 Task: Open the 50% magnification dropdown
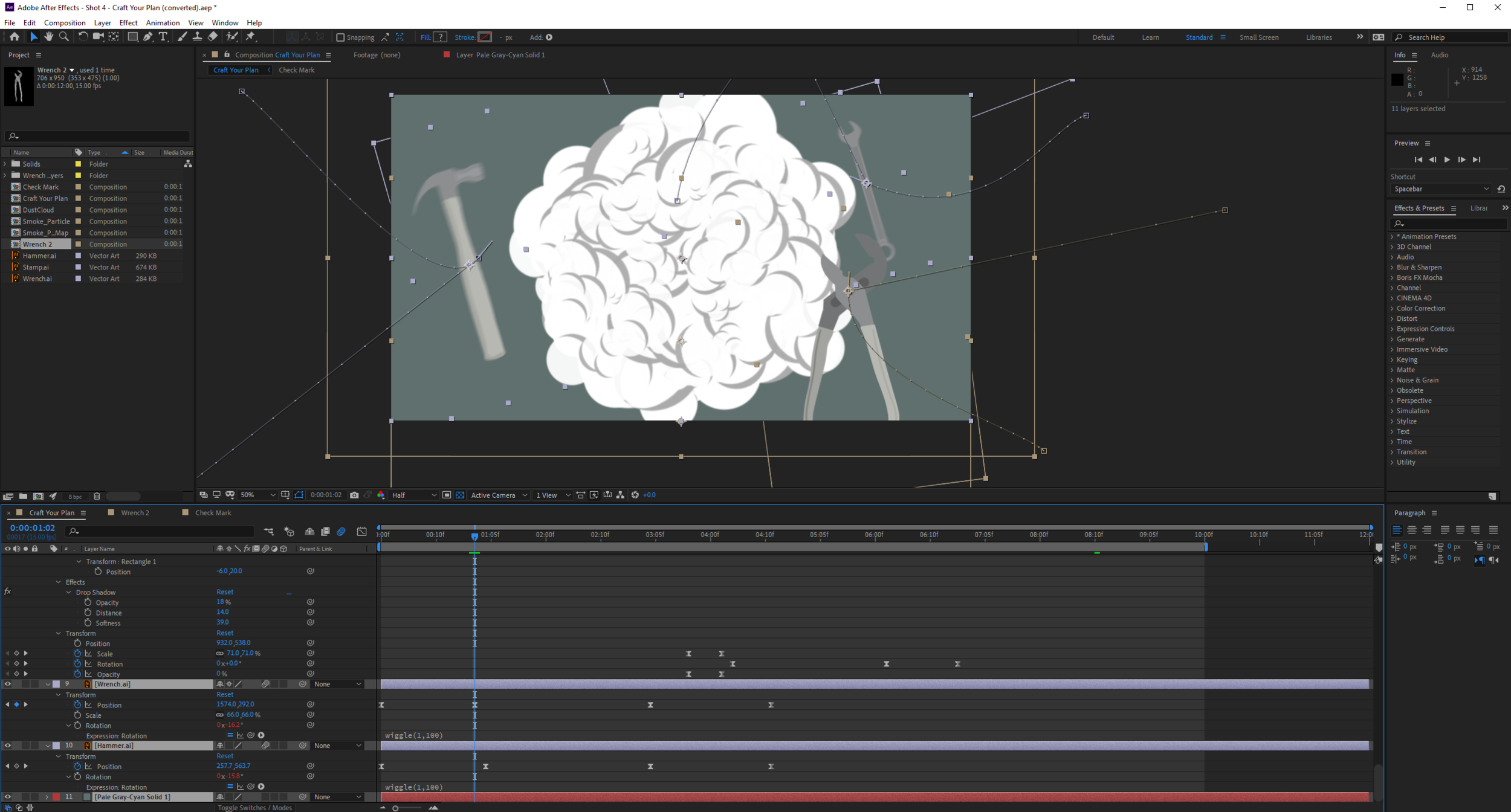[x=257, y=495]
